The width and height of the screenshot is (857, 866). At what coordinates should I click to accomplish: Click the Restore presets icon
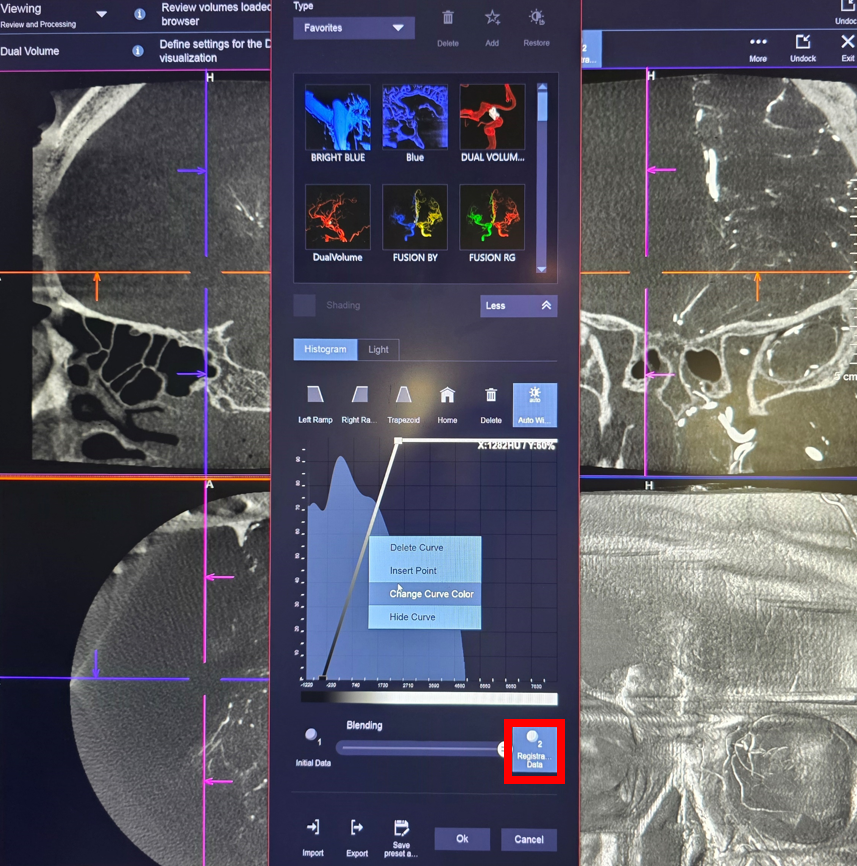[x=536, y=18]
